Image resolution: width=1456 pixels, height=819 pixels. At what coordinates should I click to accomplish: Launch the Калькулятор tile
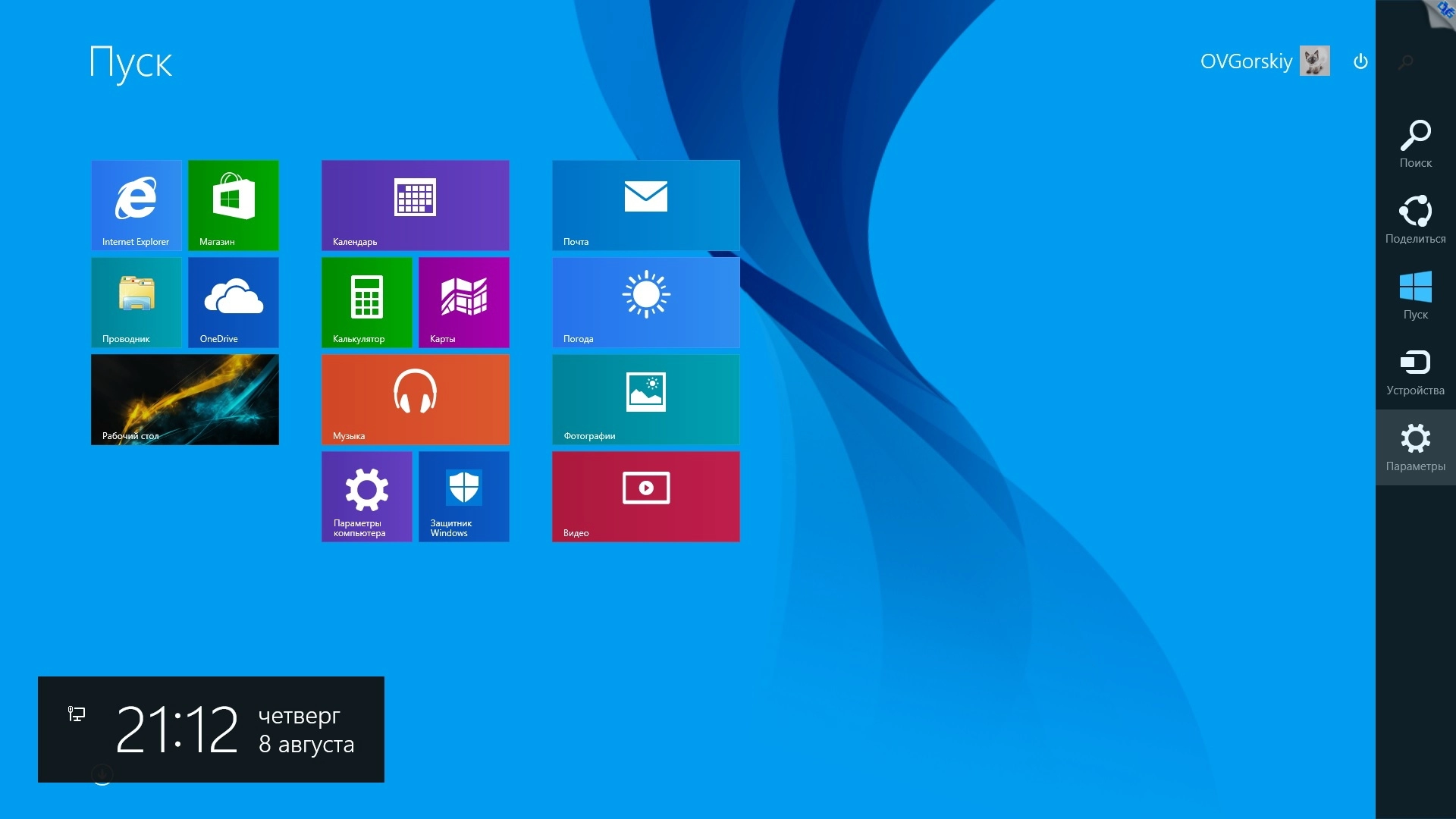367,302
